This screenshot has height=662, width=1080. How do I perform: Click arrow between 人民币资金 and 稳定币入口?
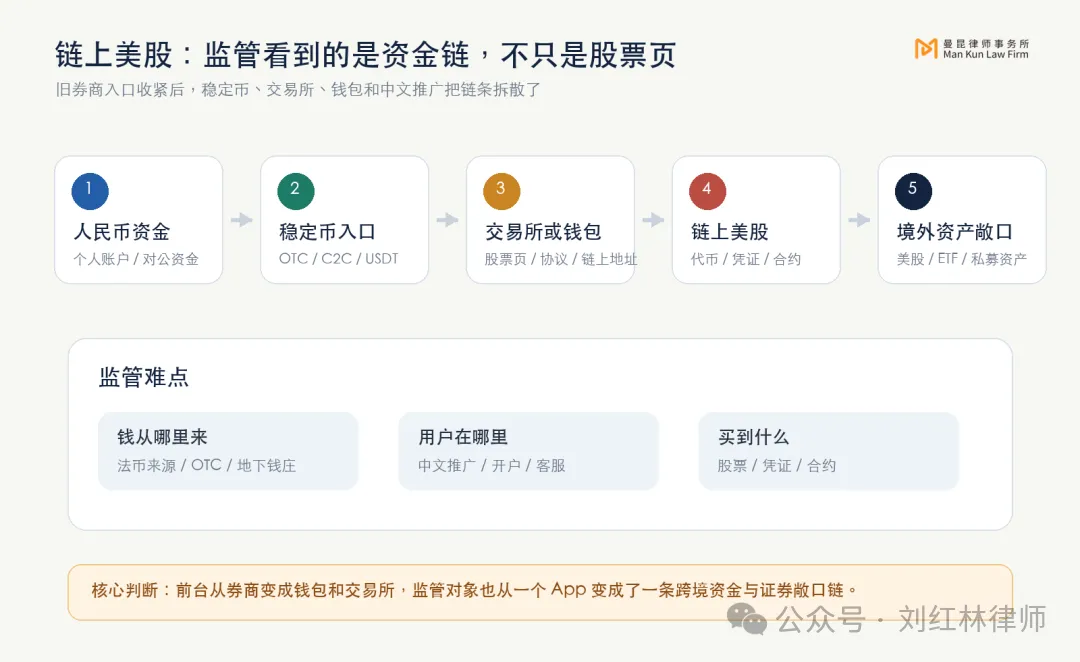click(242, 220)
